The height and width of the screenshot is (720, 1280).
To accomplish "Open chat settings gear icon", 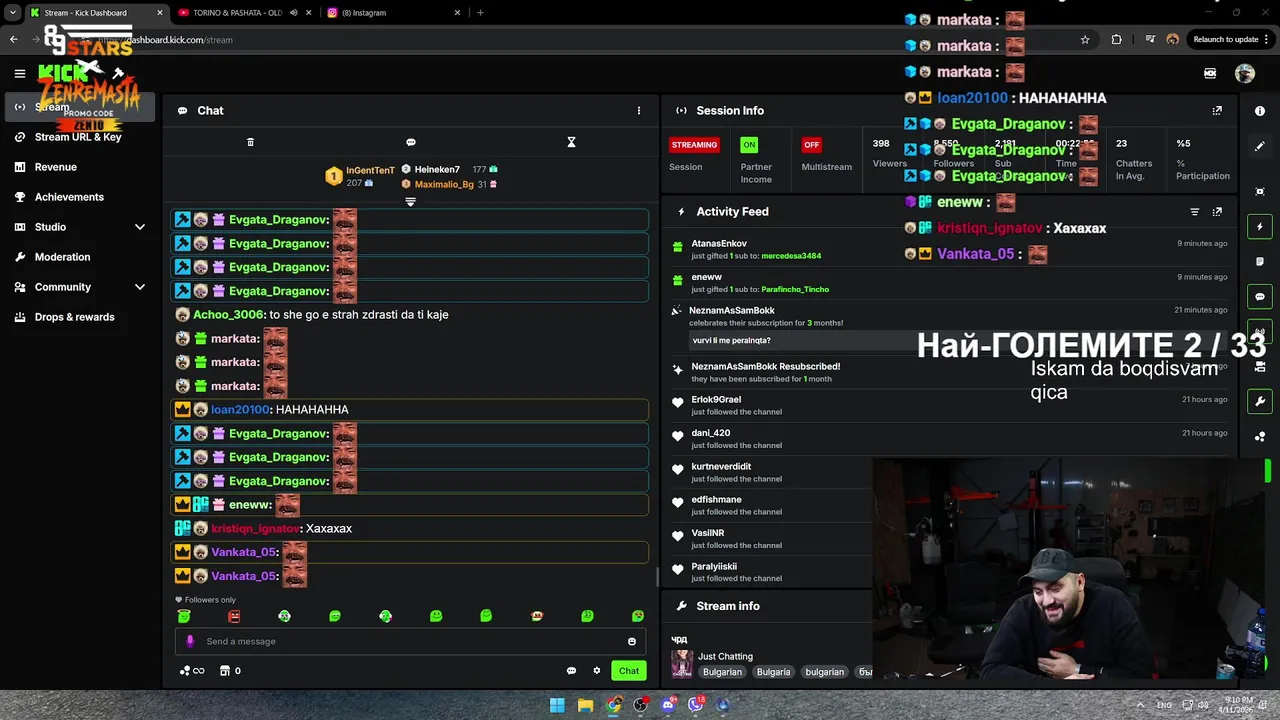I will click(597, 671).
